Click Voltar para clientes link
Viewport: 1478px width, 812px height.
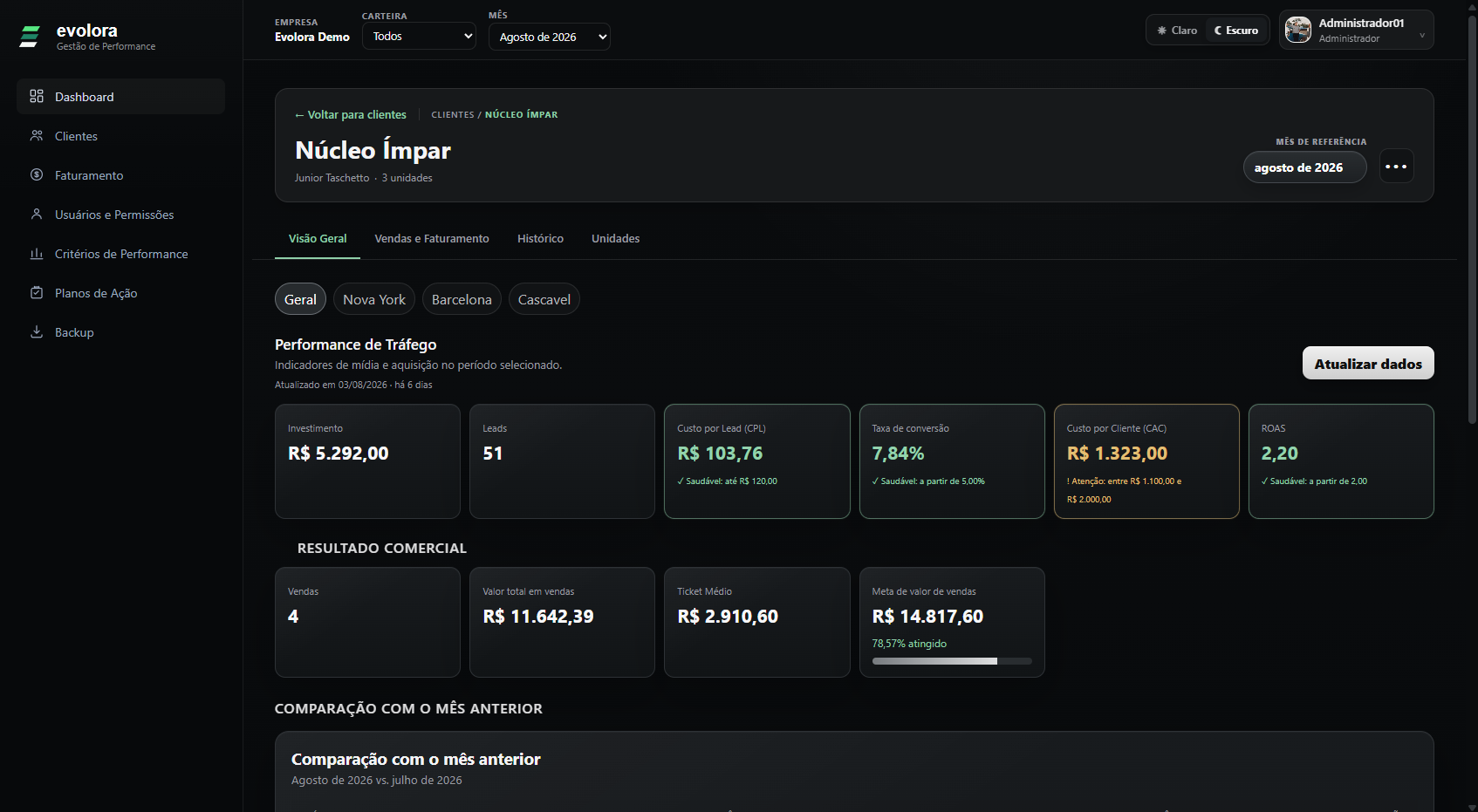(351, 114)
